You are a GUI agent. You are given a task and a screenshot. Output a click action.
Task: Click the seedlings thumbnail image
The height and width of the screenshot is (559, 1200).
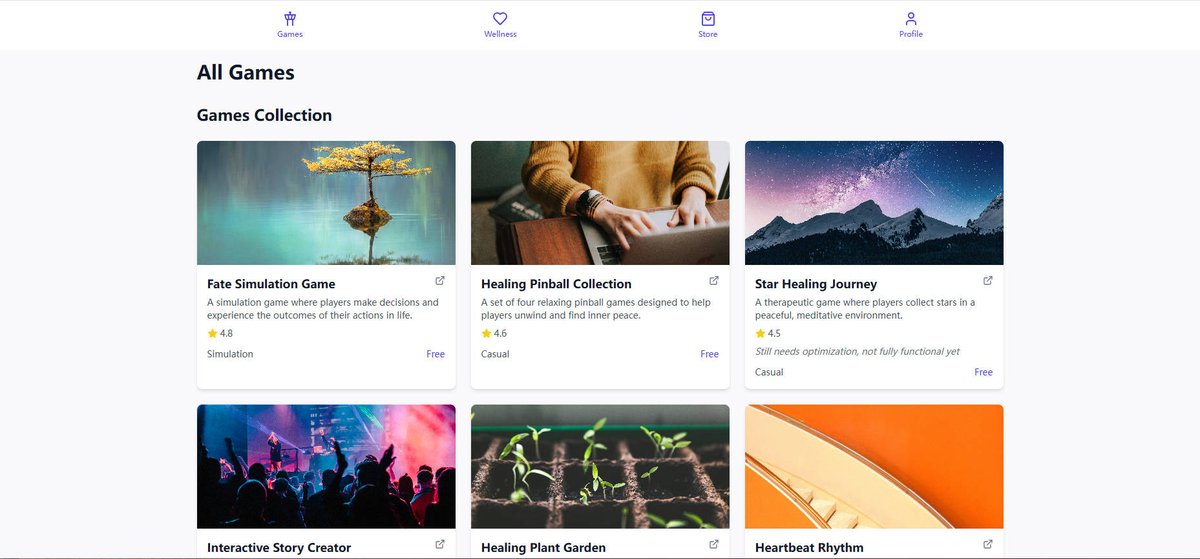pyautogui.click(x=600, y=467)
